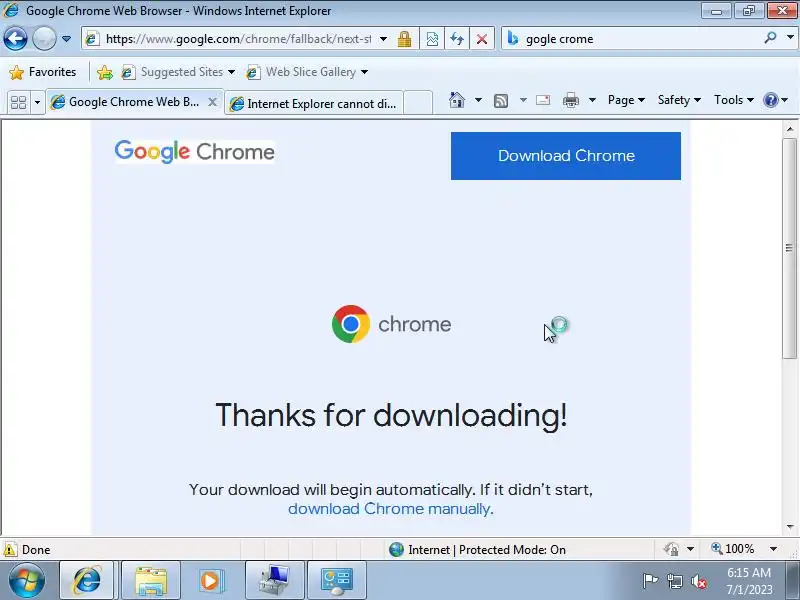Image resolution: width=800 pixels, height=600 pixels.
Task: Open the Suggested Sites dropdown
Action: [x=178, y=72]
